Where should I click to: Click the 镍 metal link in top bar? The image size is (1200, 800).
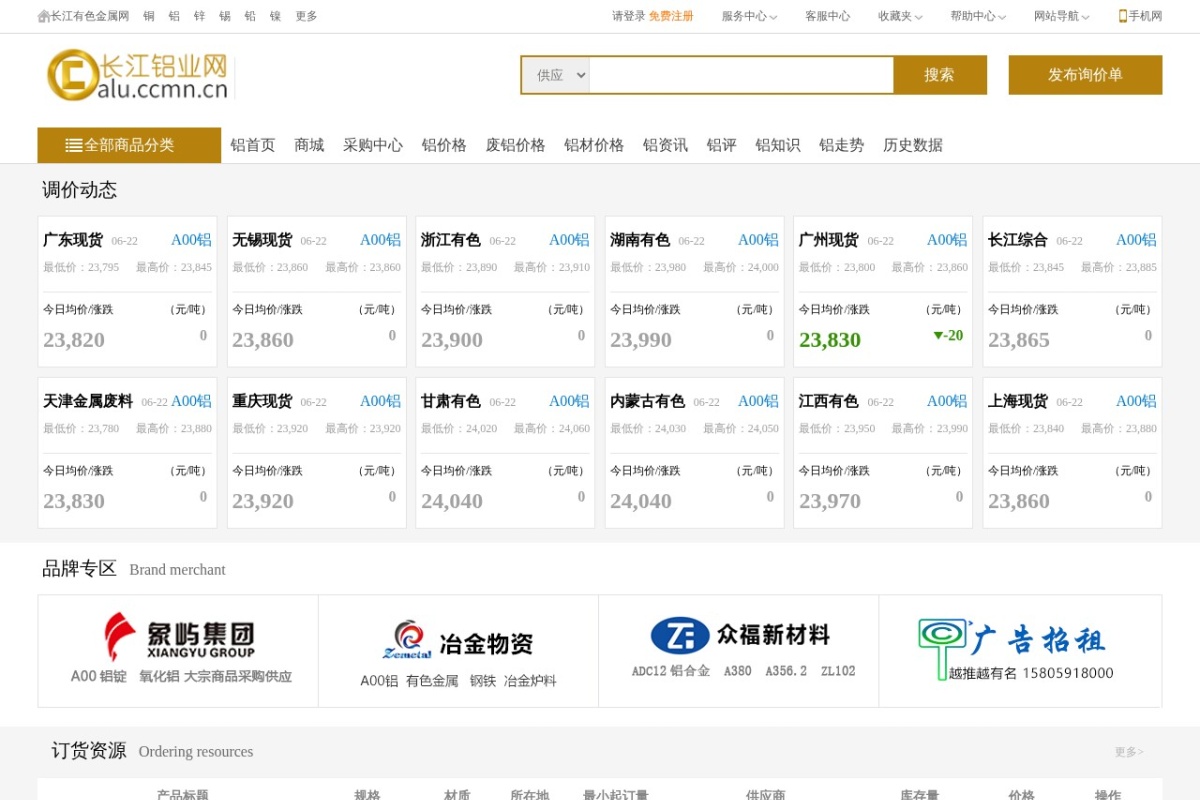[276, 16]
